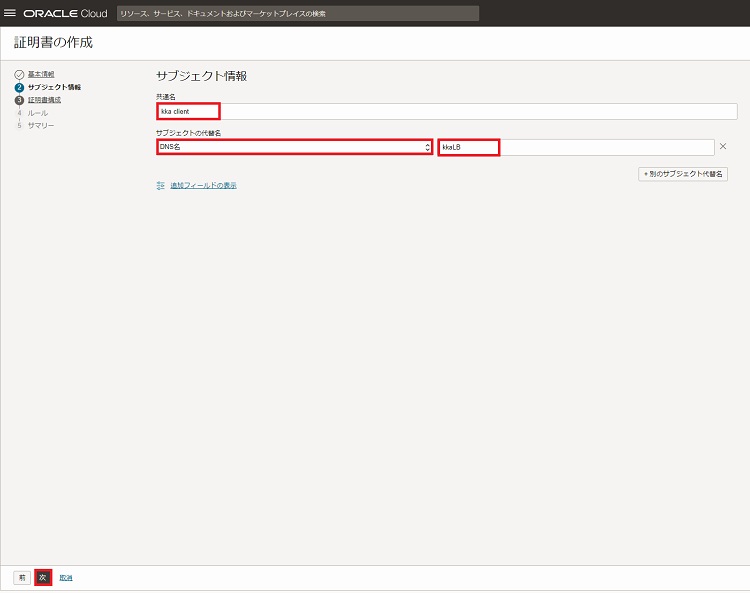The width and height of the screenshot is (750, 593).
Task: Select the サマリー wizard step
Action: coord(41,125)
